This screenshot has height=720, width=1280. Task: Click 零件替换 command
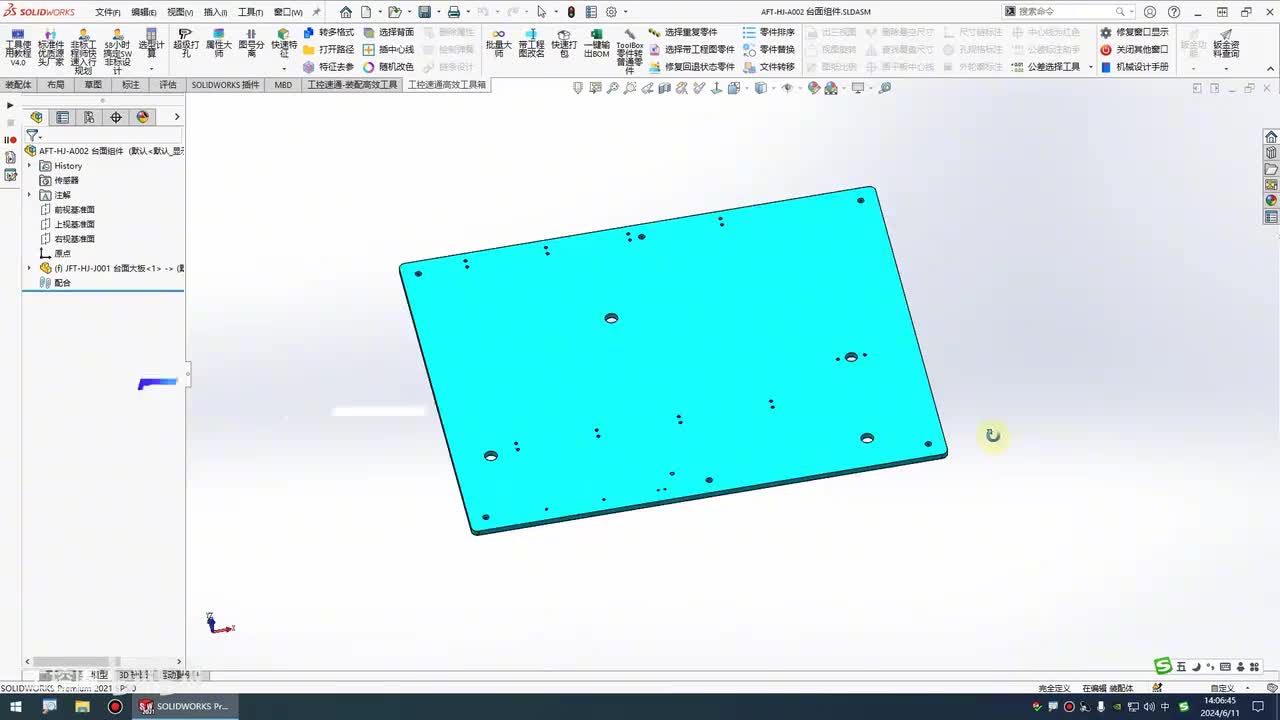pos(769,49)
